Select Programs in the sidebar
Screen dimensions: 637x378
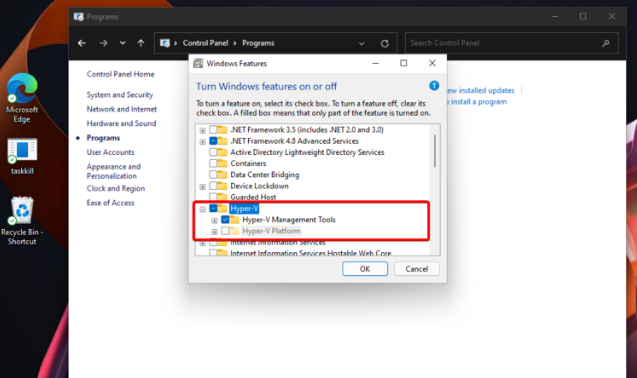(103, 138)
